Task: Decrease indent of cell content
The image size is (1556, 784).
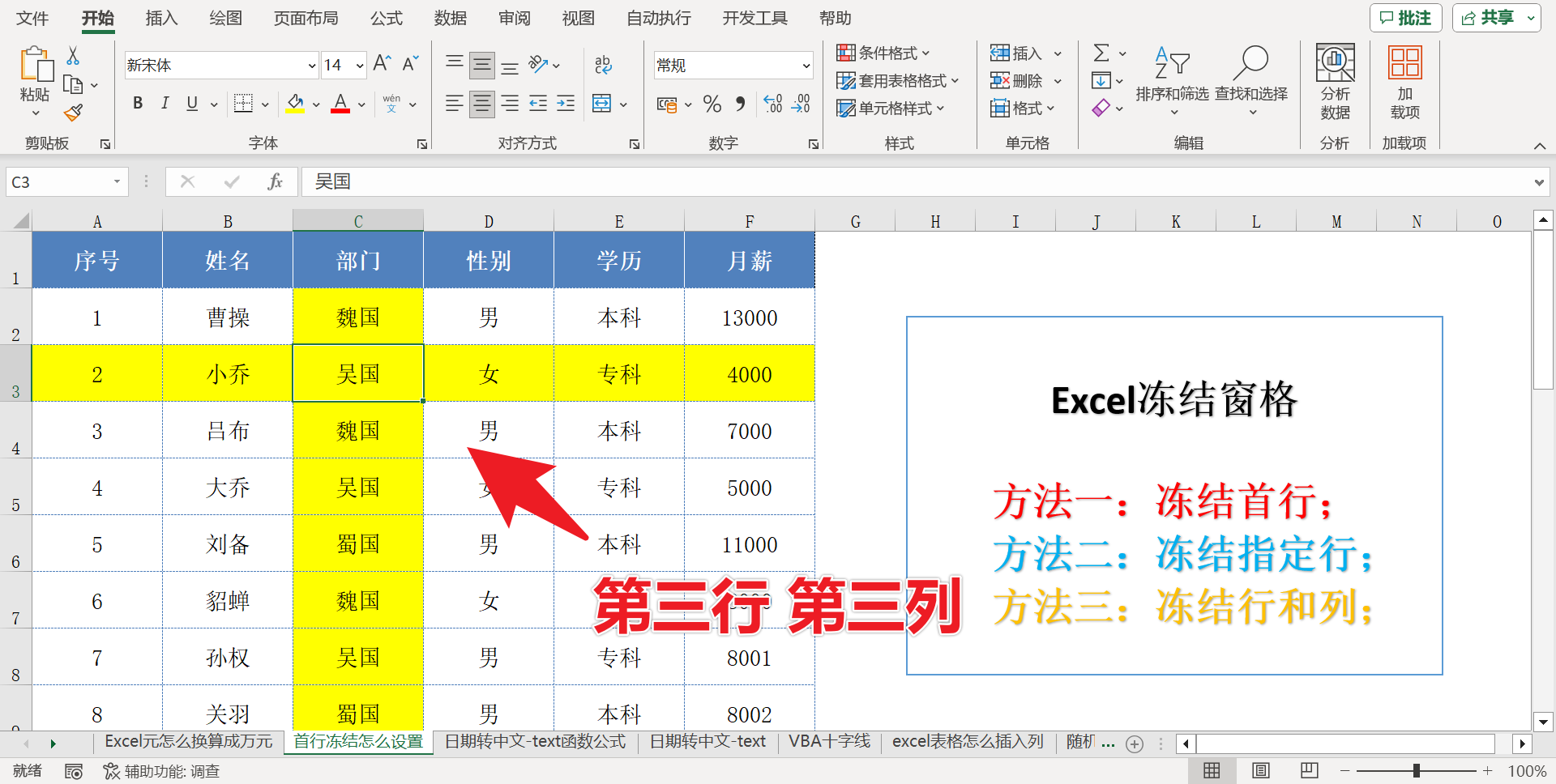Action: [537, 103]
